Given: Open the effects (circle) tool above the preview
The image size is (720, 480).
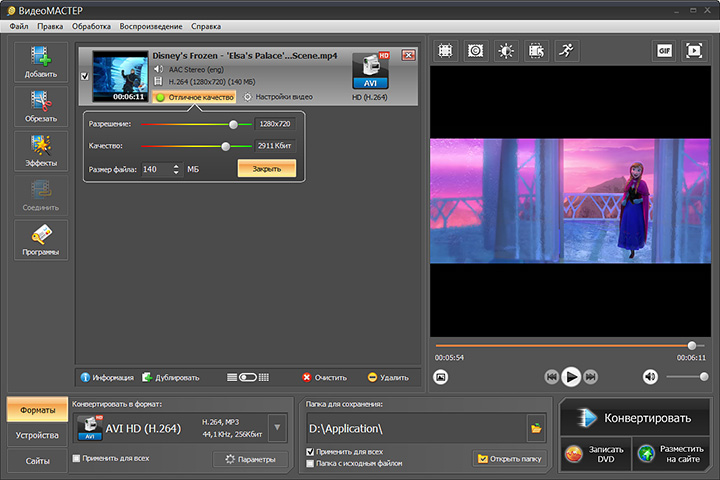Looking at the screenshot, I should 475,51.
